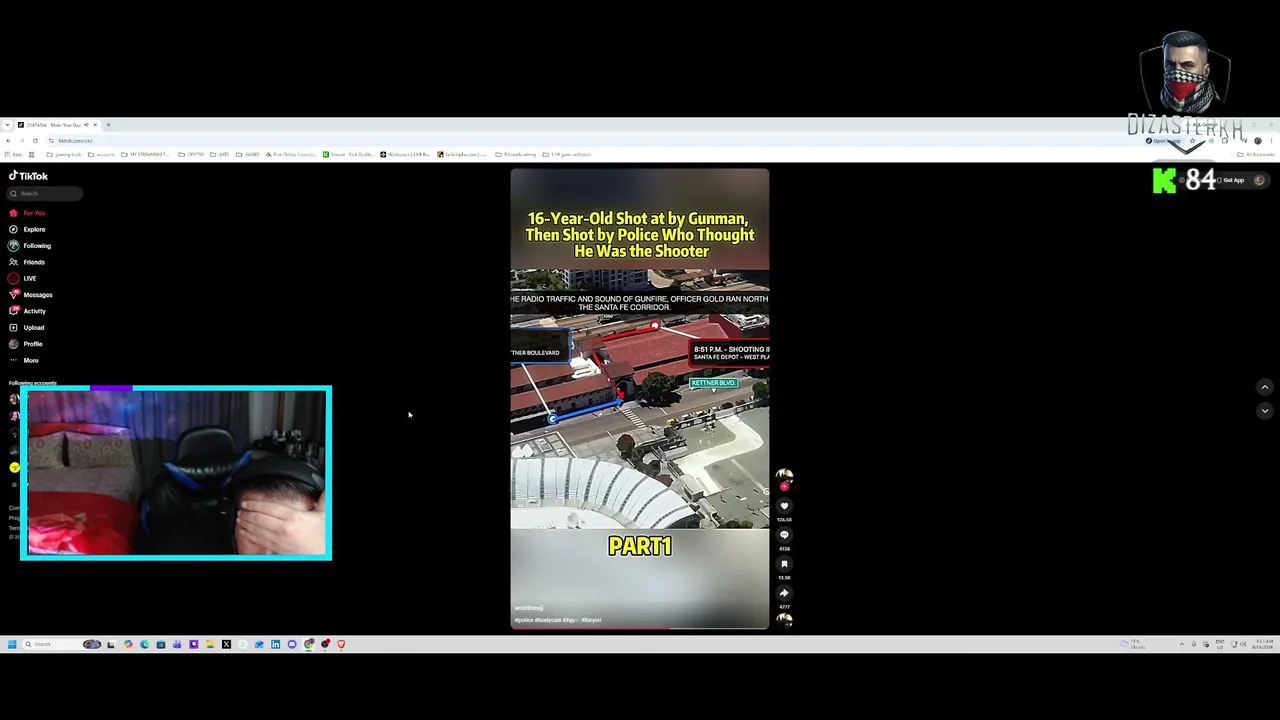Expand the More menu in sidebar

tap(24, 360)
